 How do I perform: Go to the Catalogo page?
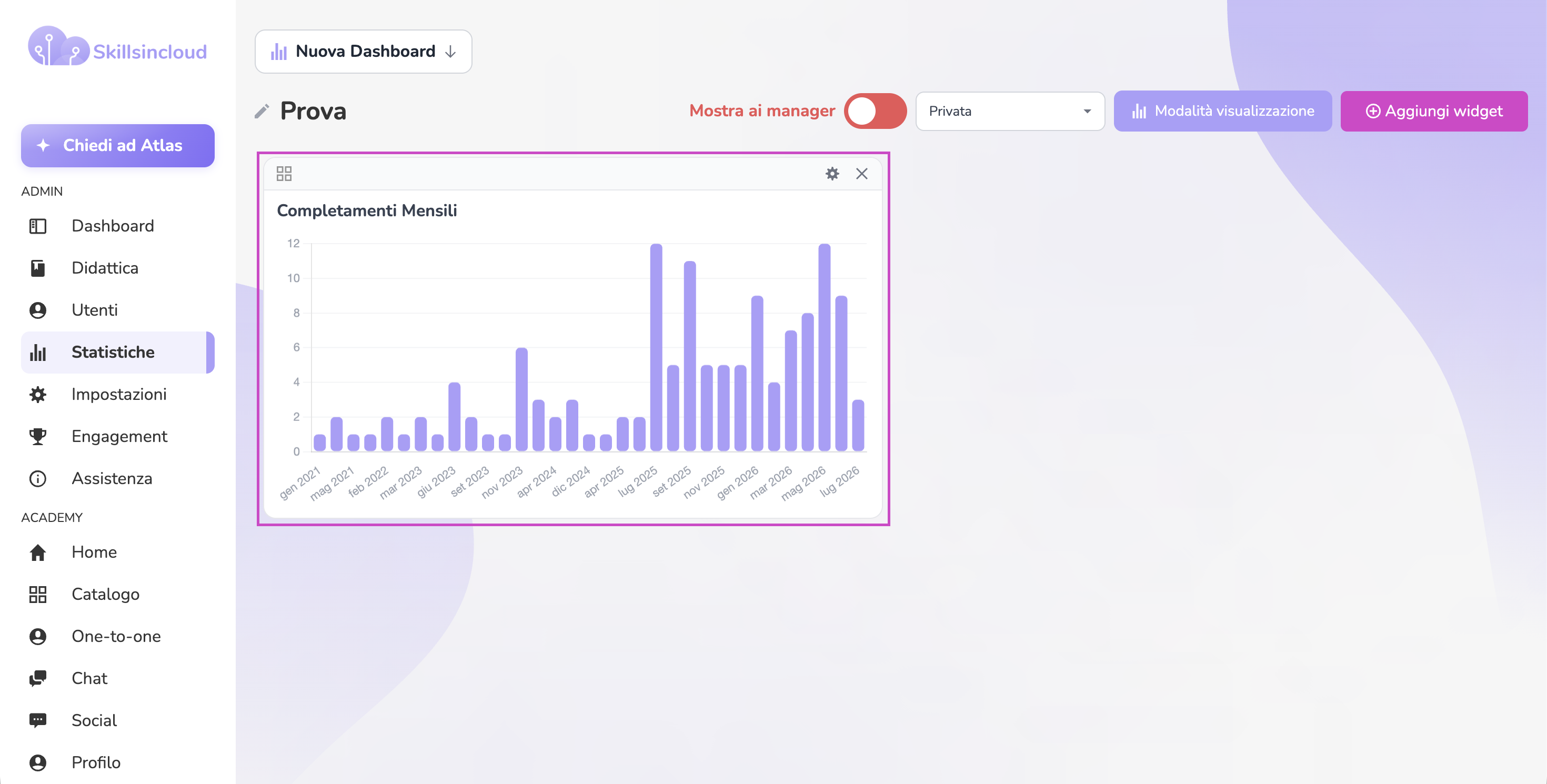[118, 594]
